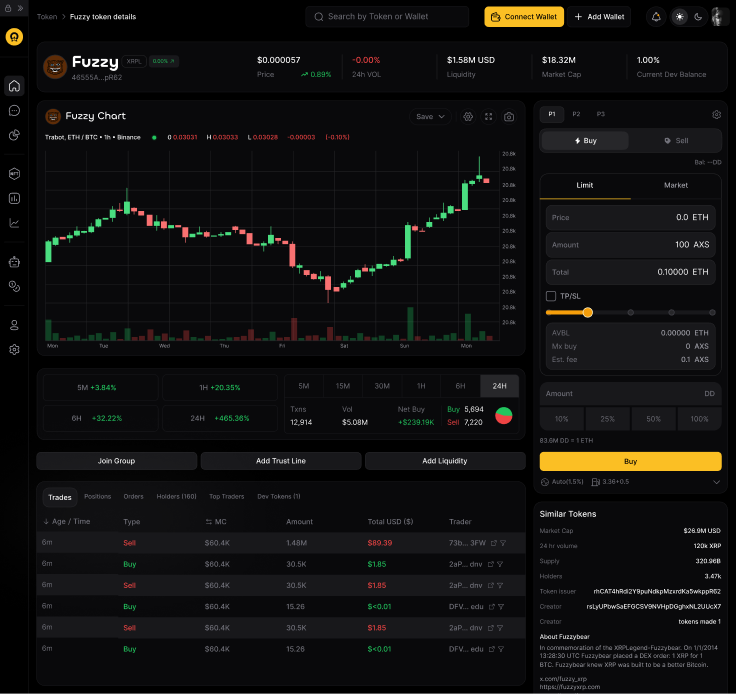Viewport: 736px width, 694px height.
Task: Open trade panel settings gear
Action: 716,115
